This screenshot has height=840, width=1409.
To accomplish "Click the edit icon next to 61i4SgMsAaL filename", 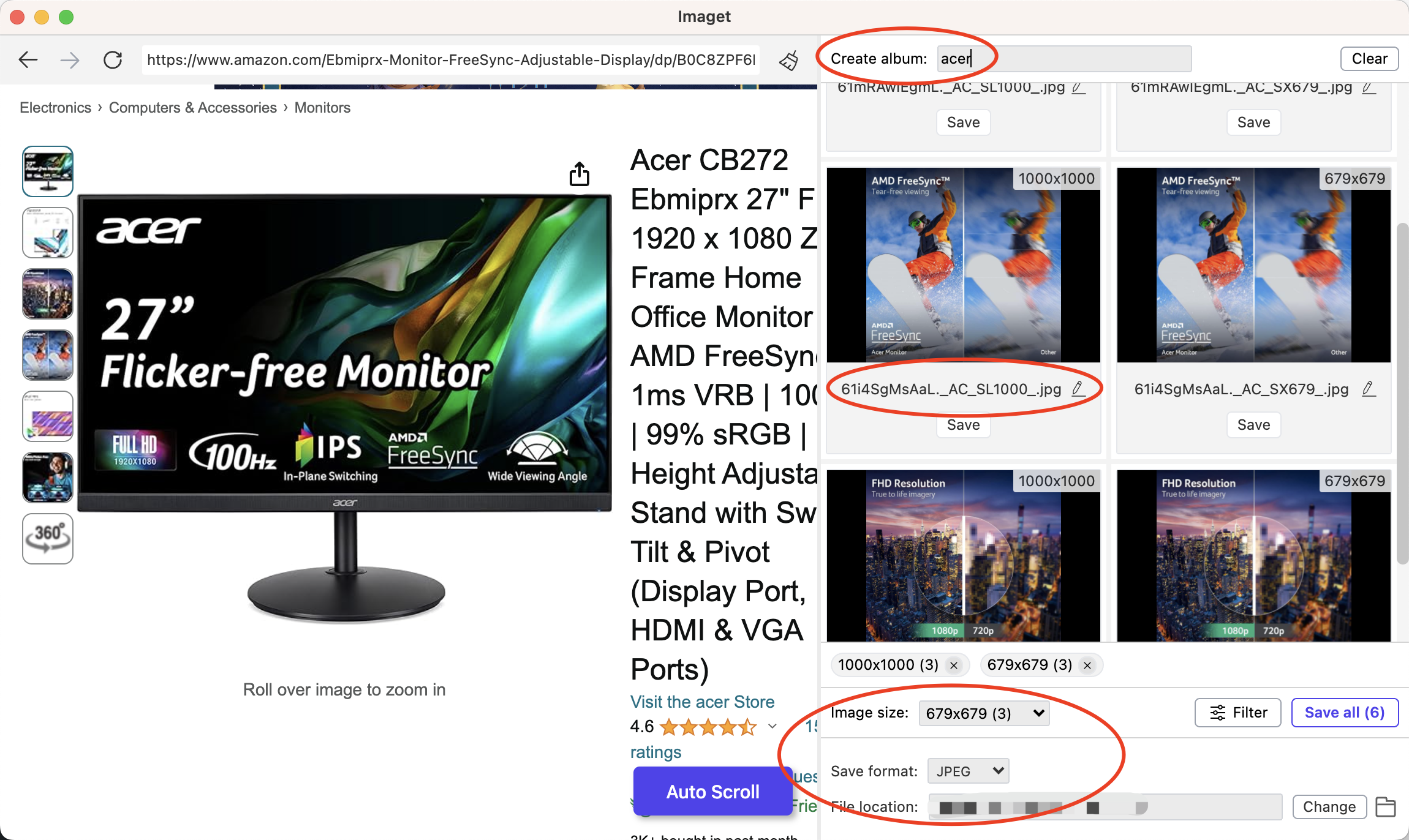I will pos(1078,389).
